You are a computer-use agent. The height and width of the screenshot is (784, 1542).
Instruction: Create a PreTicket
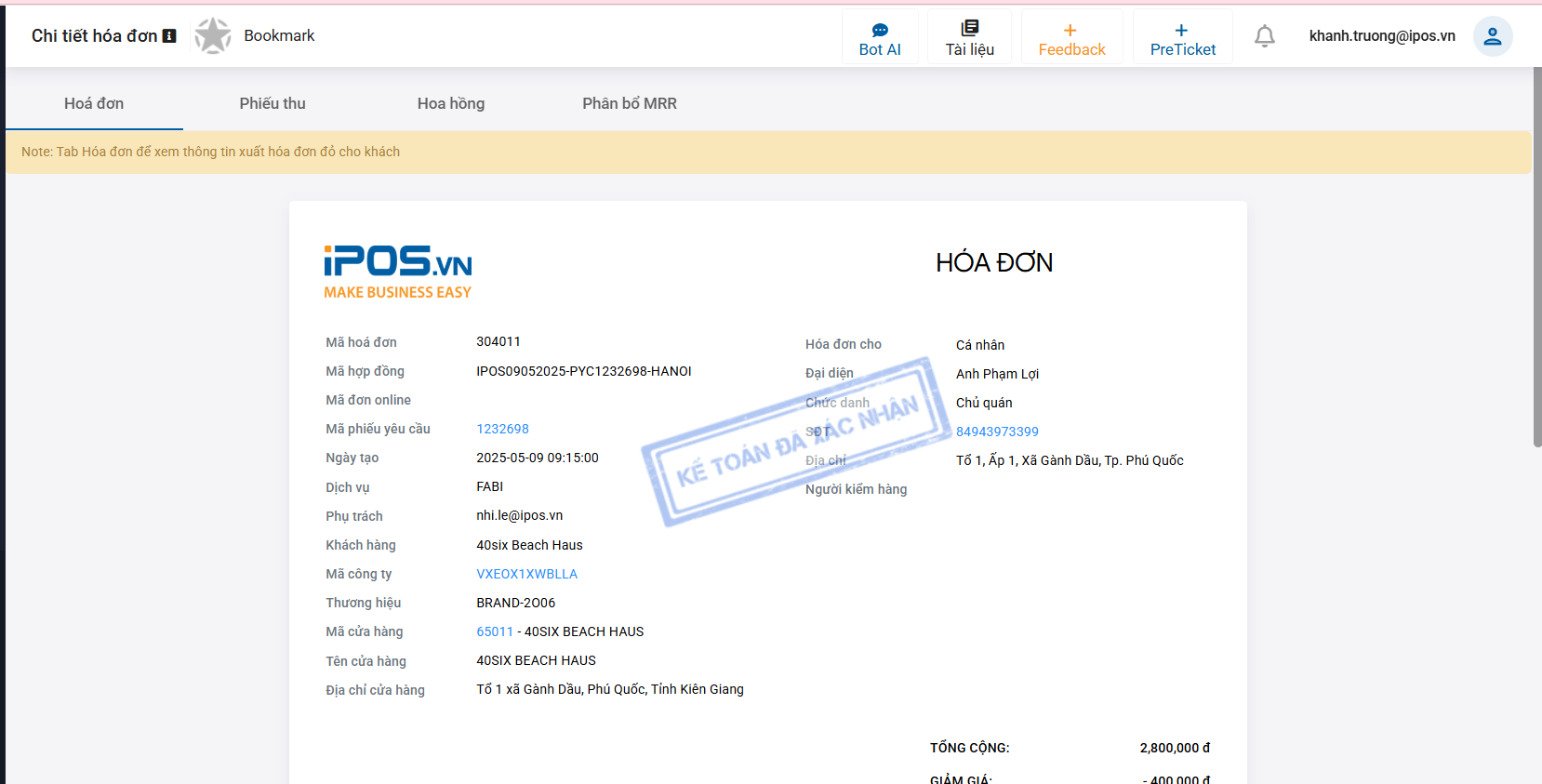pos(1183,36)
